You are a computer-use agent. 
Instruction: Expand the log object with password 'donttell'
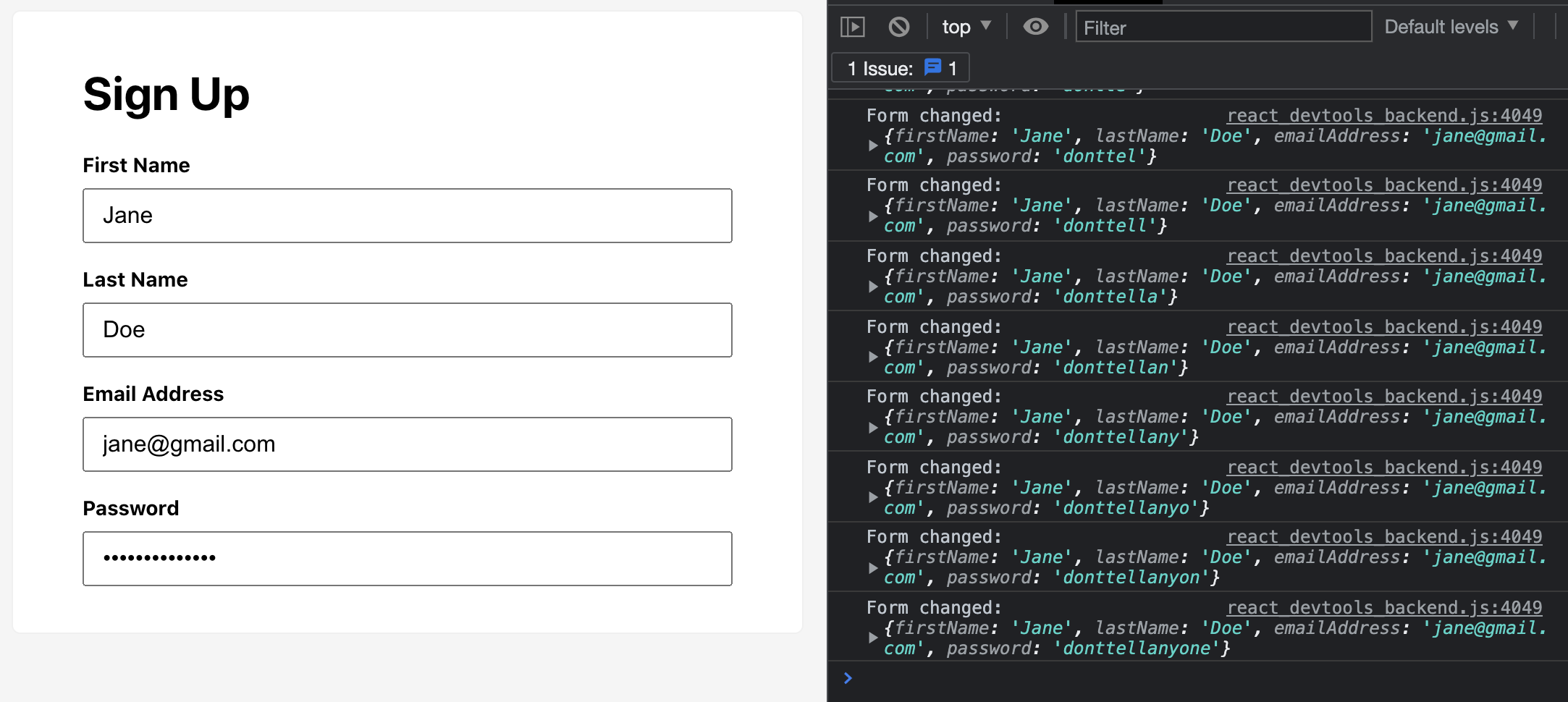[873, 216]
